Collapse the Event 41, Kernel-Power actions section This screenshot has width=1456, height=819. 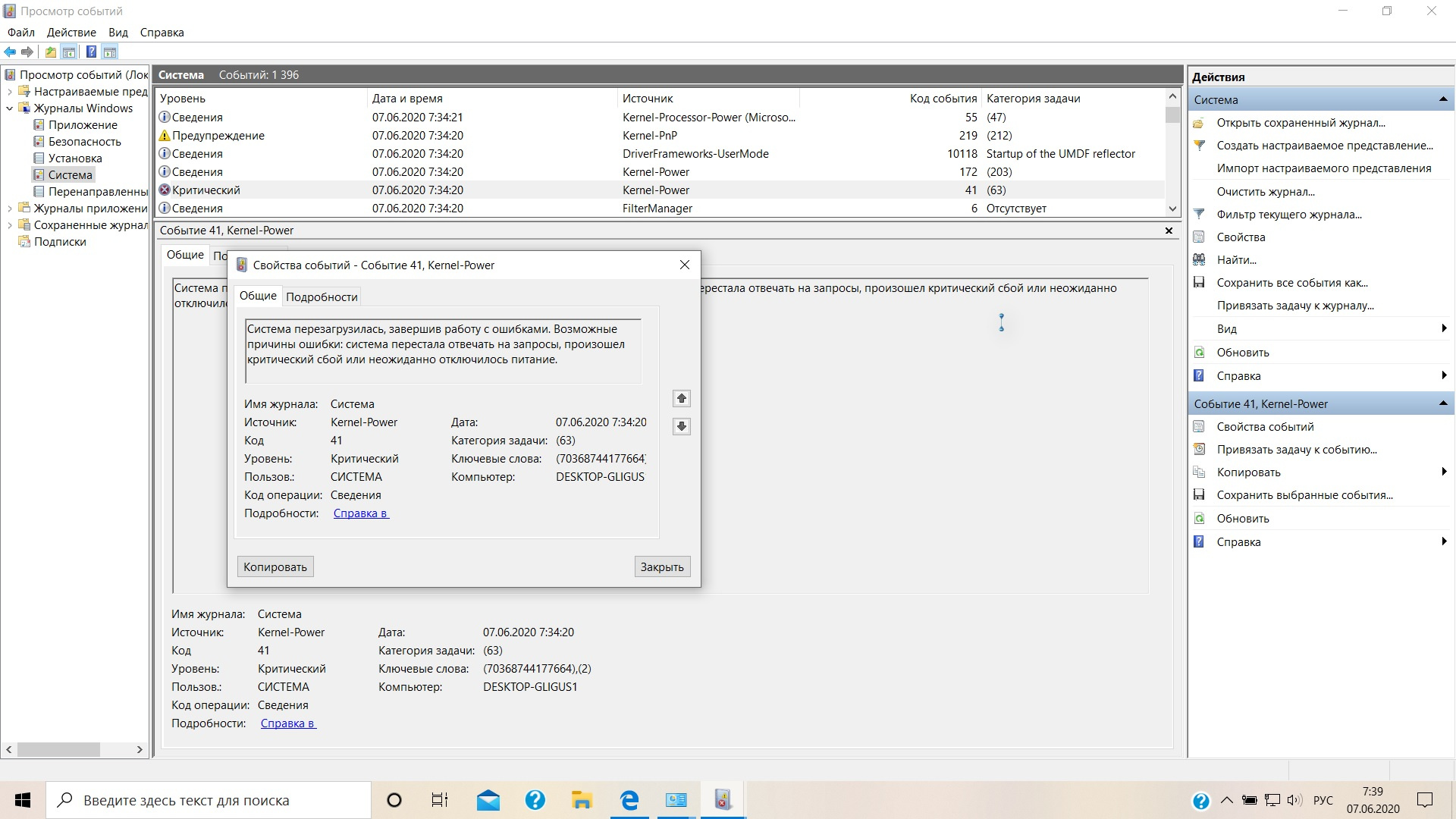(1443, 404)
